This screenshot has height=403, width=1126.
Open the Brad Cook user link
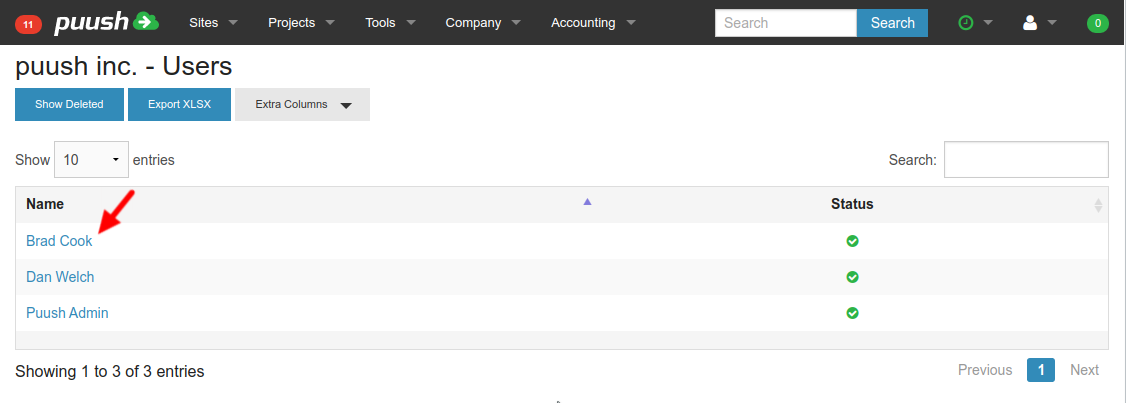point(59,241)
